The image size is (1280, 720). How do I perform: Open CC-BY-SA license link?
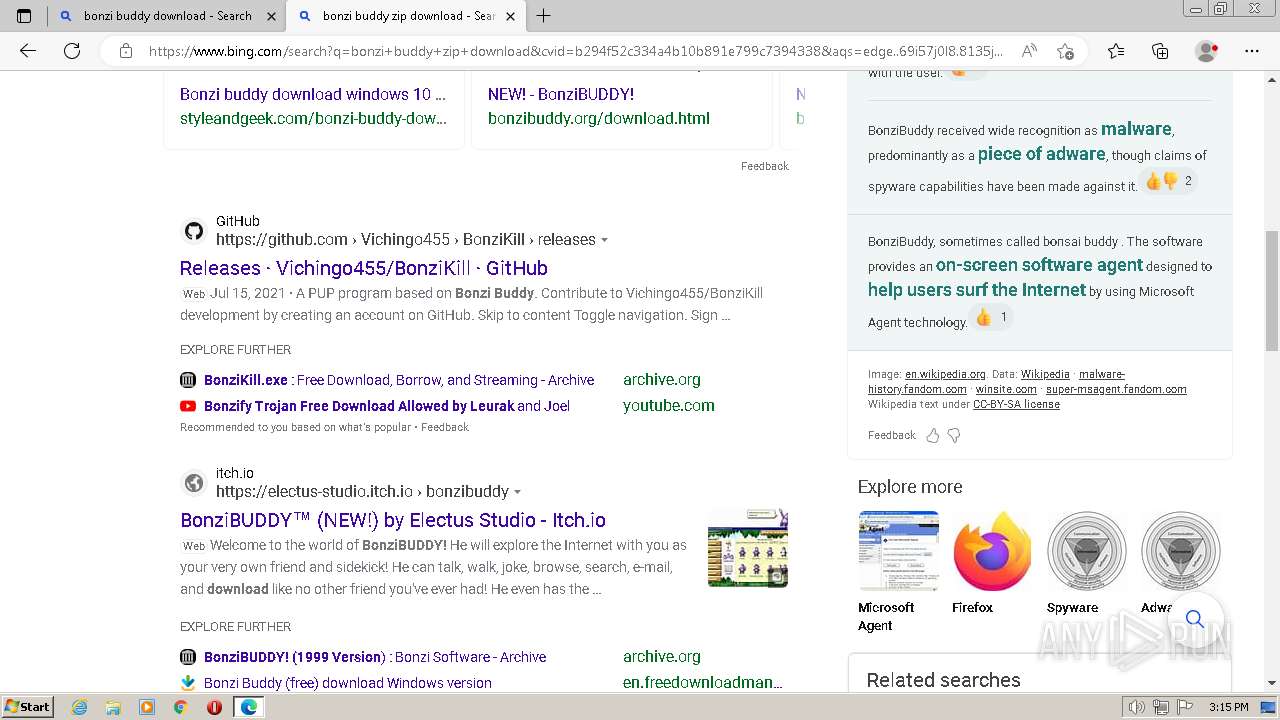1016,405
